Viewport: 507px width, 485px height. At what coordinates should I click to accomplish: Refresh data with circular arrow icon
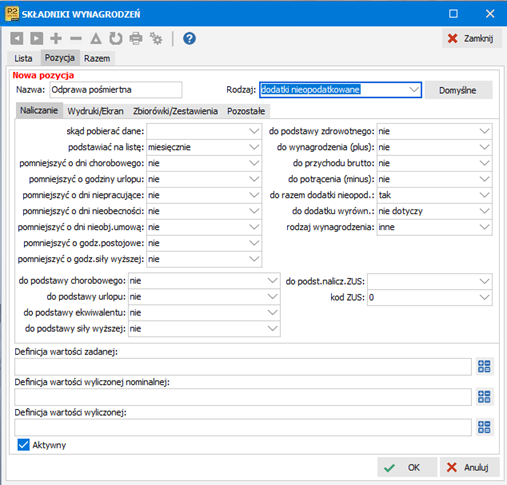pos(116,38)
